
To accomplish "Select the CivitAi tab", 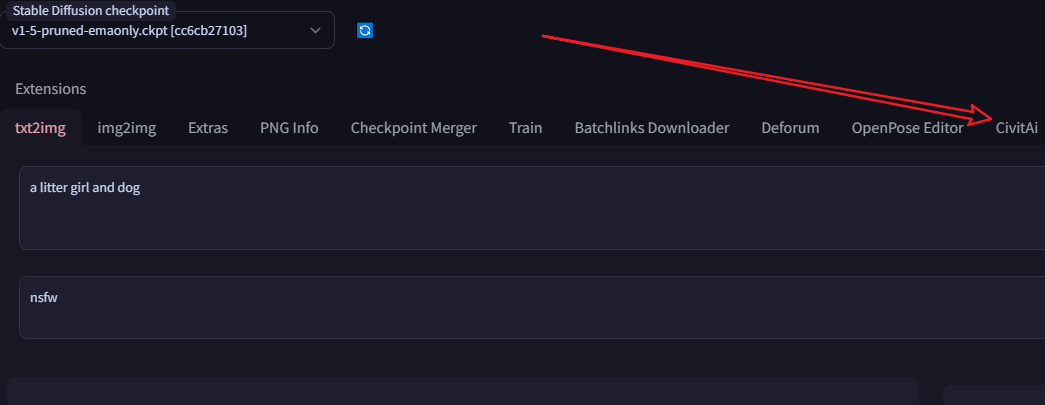I will [1016, 128].
